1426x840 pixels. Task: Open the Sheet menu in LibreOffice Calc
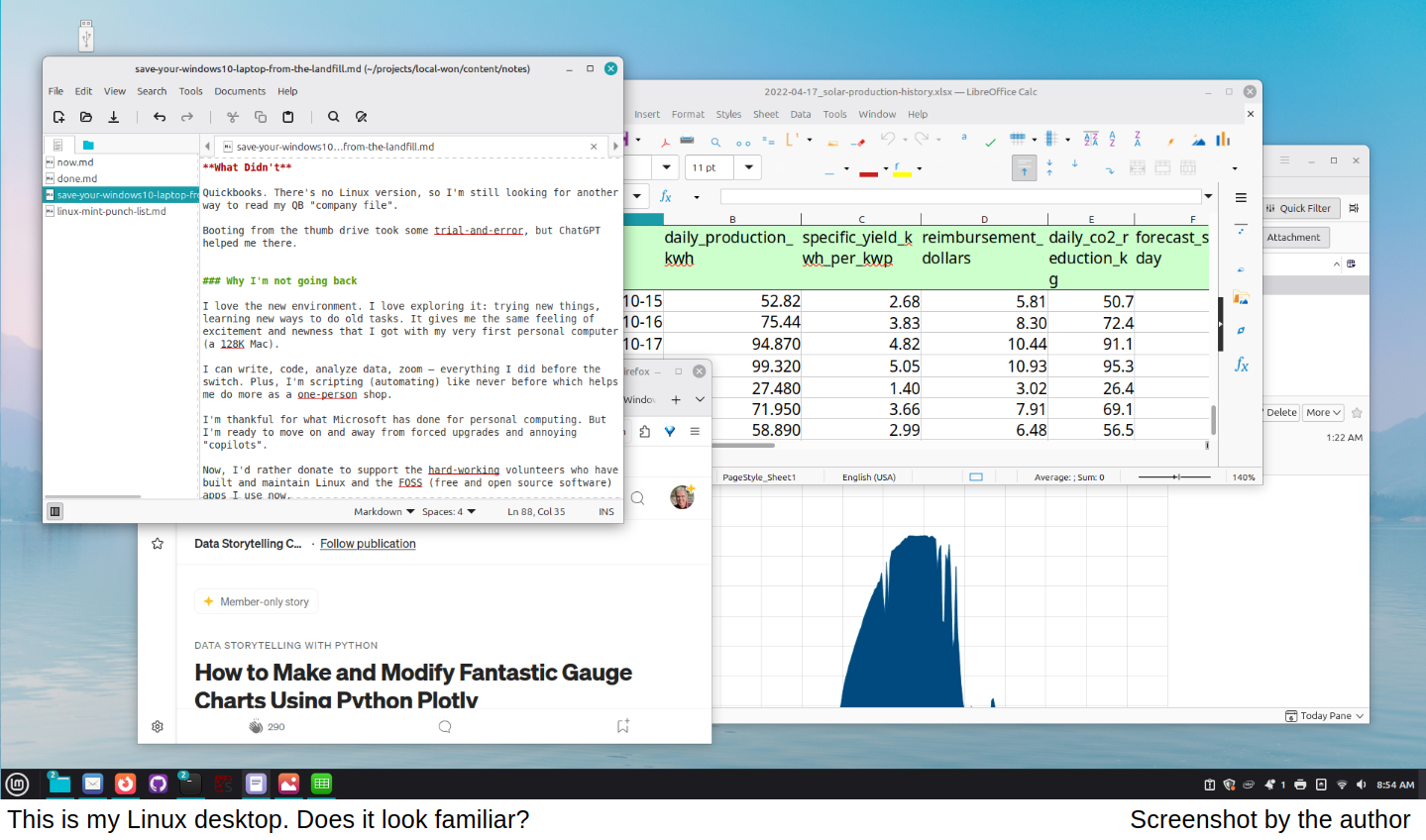pos(765,115)
